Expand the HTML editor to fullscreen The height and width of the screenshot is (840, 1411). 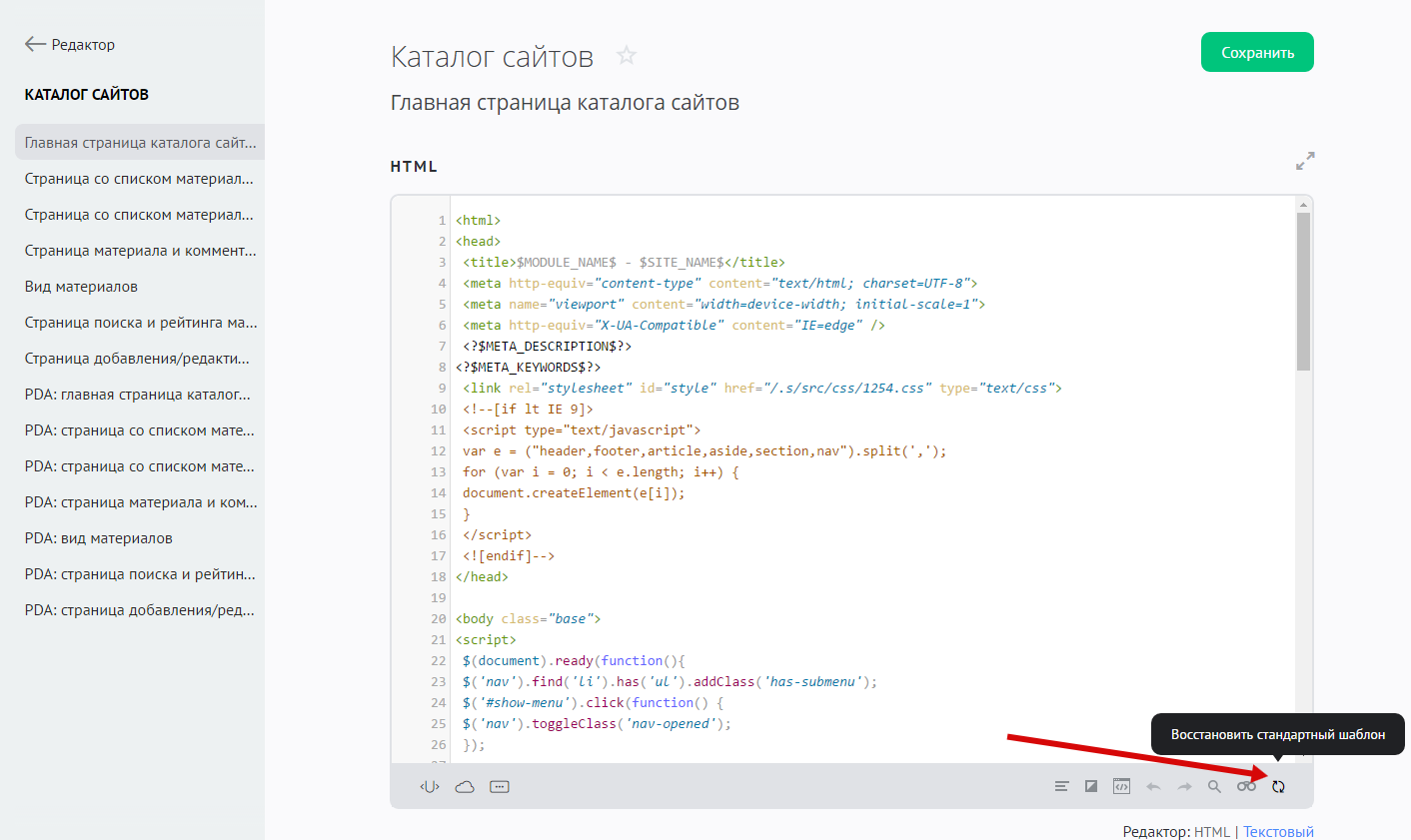click(x=1305, y=160)
